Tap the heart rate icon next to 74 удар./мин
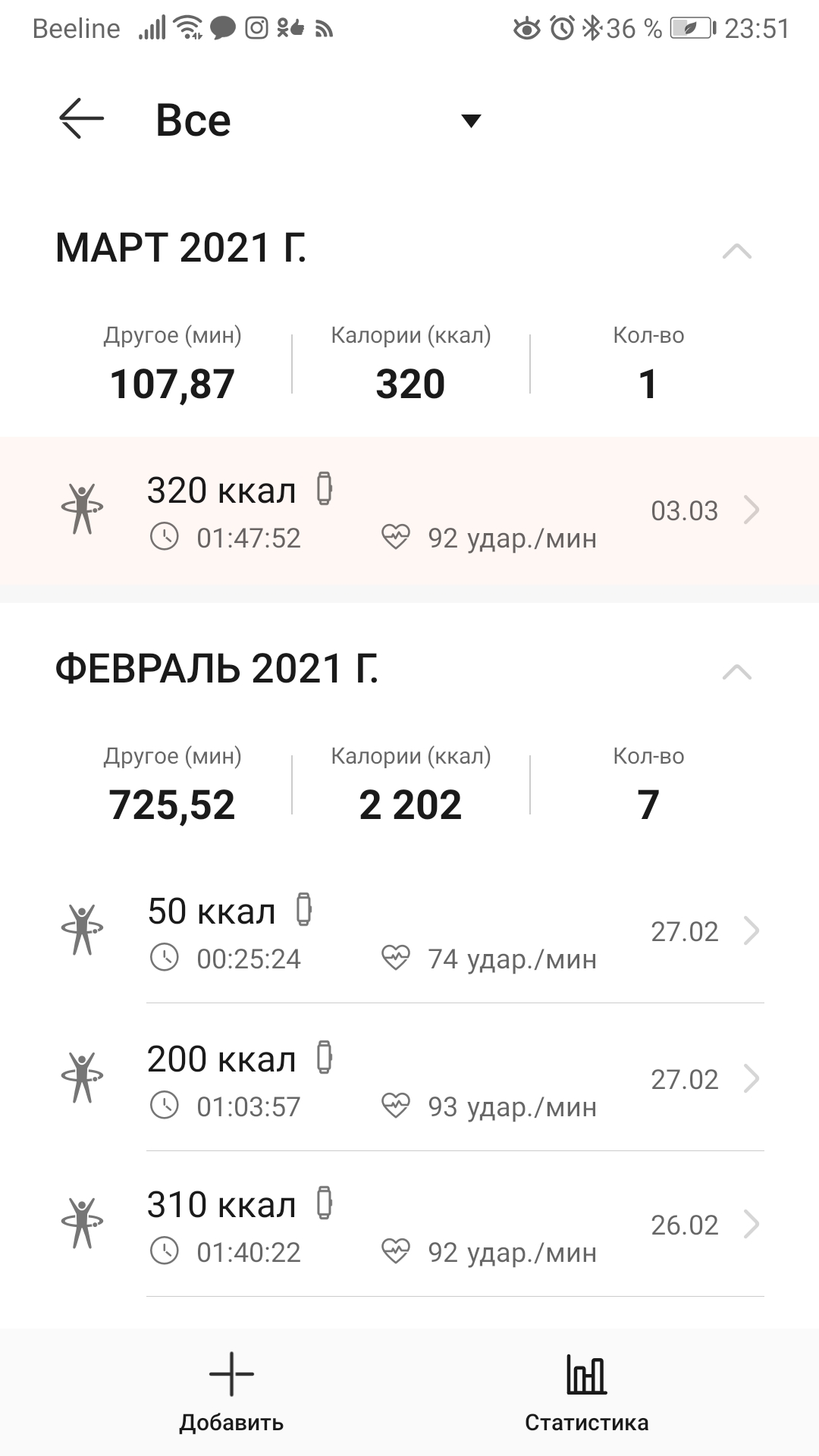Image resolution: width=819 pixels, height=1456 pixels. [x=395, y=959]
